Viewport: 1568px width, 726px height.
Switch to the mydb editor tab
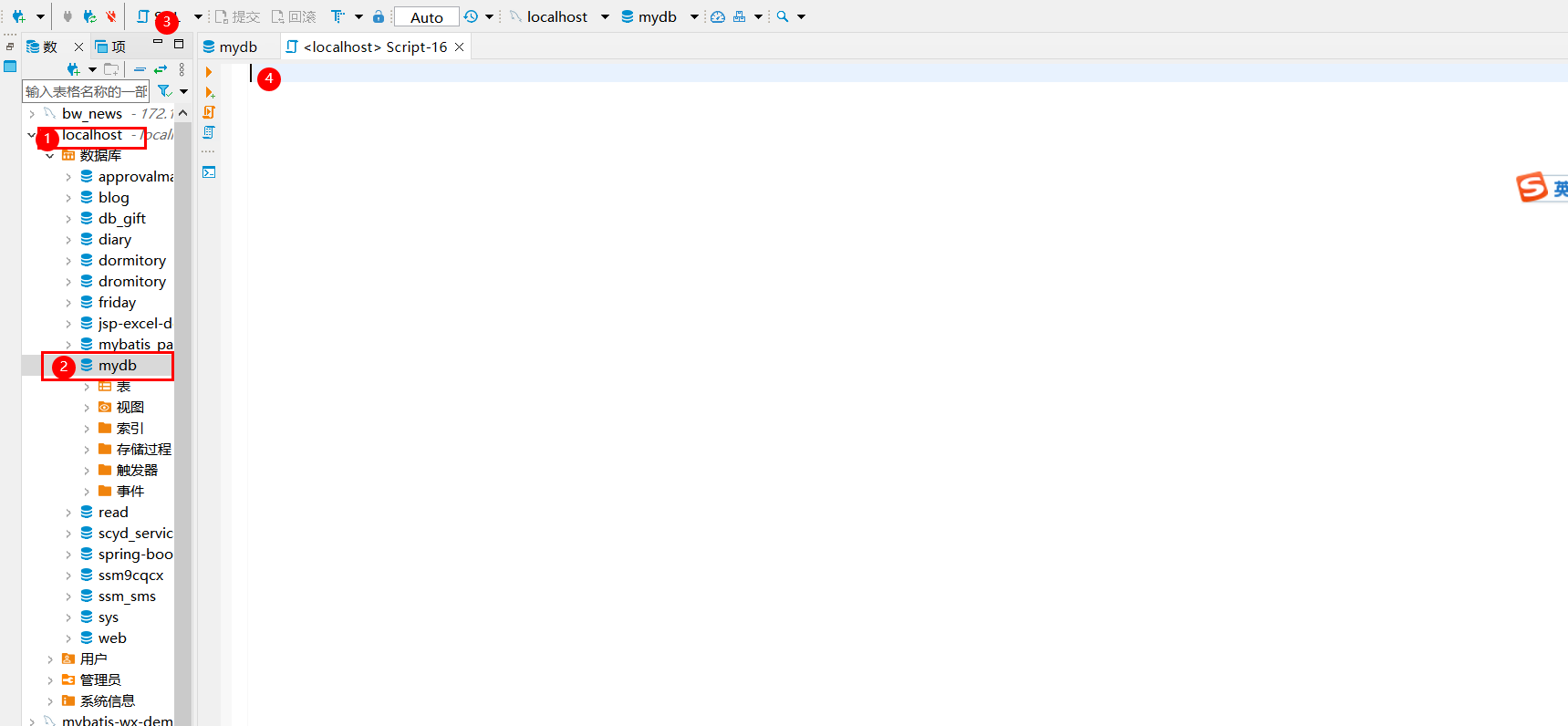point(230,47)
